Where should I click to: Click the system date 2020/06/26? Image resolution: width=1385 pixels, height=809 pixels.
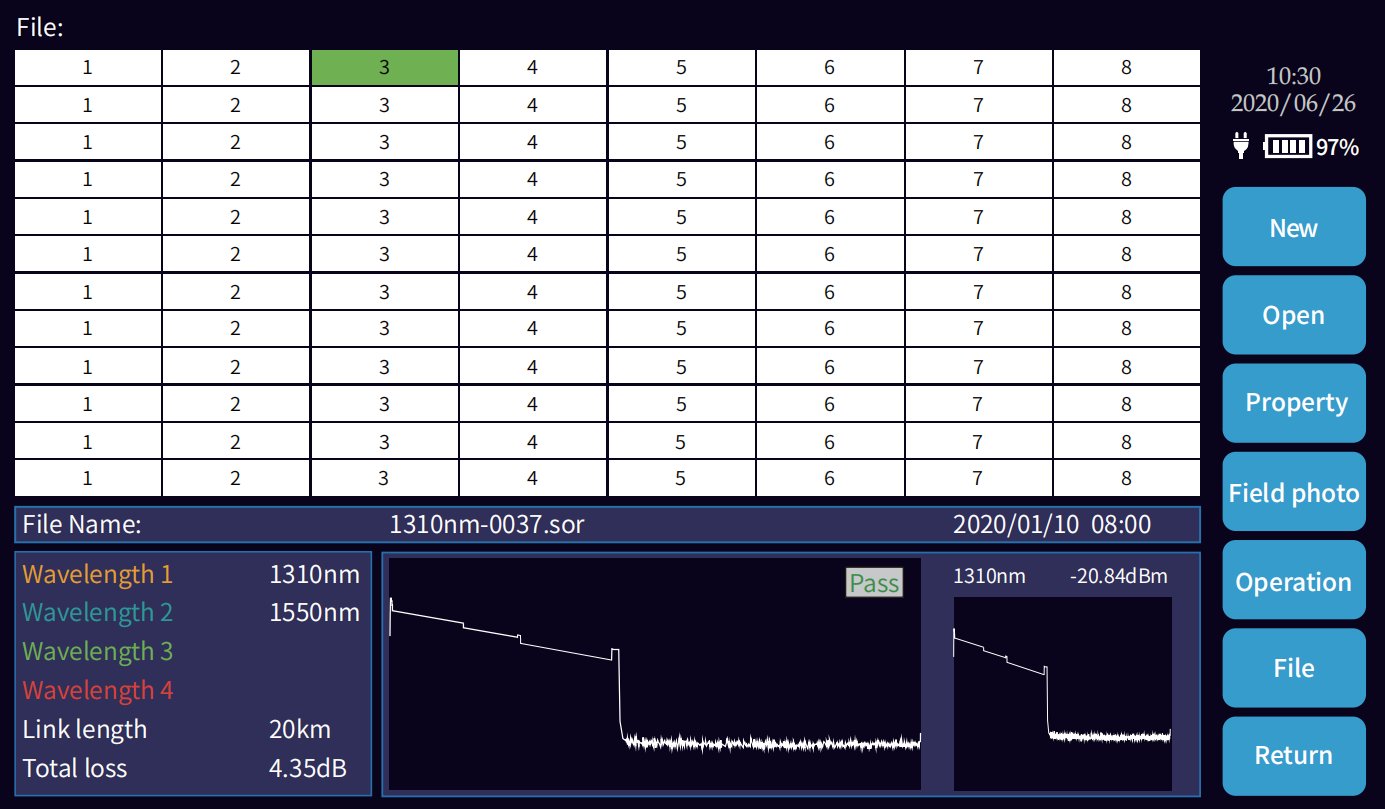point(1293,103)
